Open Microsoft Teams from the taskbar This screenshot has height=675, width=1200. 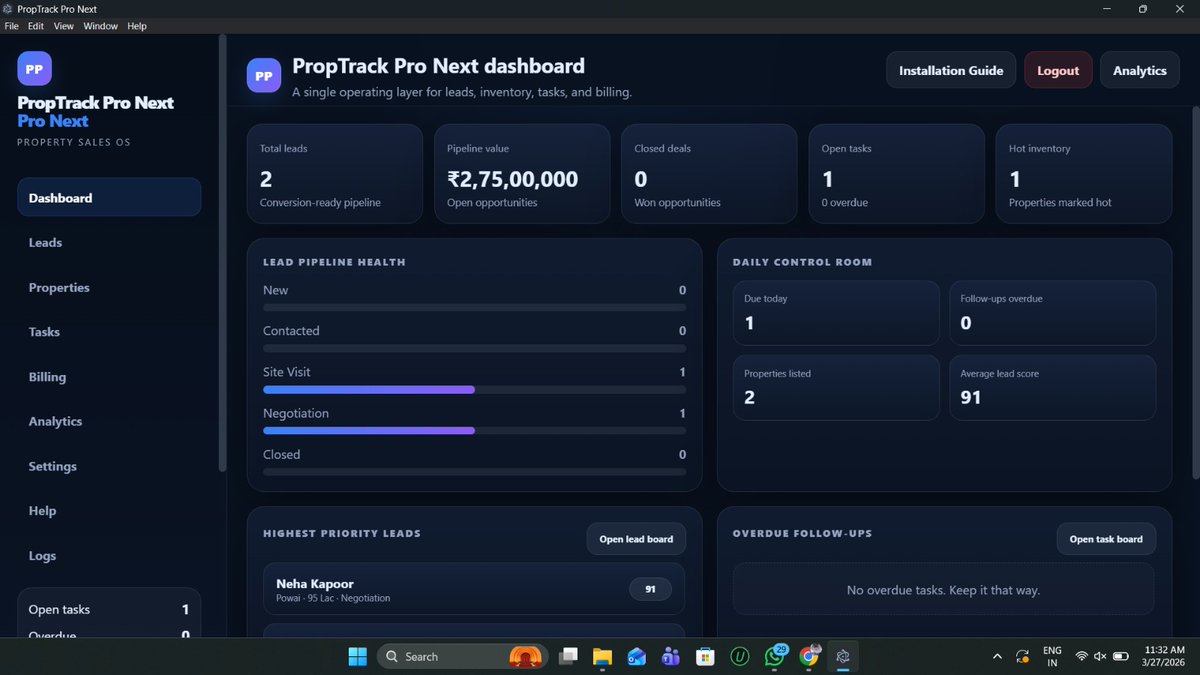point(671,656)
